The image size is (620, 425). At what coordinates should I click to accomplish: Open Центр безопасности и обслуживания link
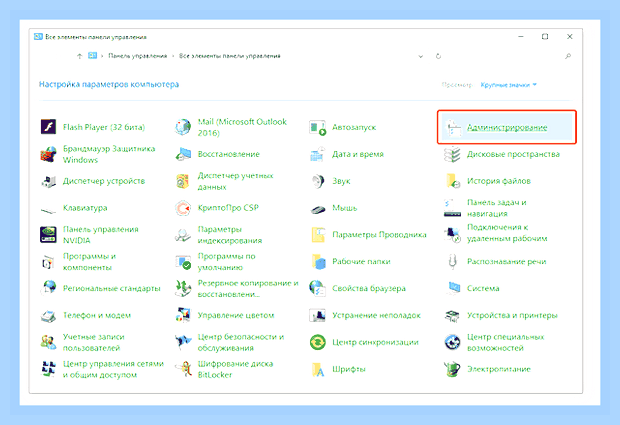pyautogui.click(x=241, y=342)
